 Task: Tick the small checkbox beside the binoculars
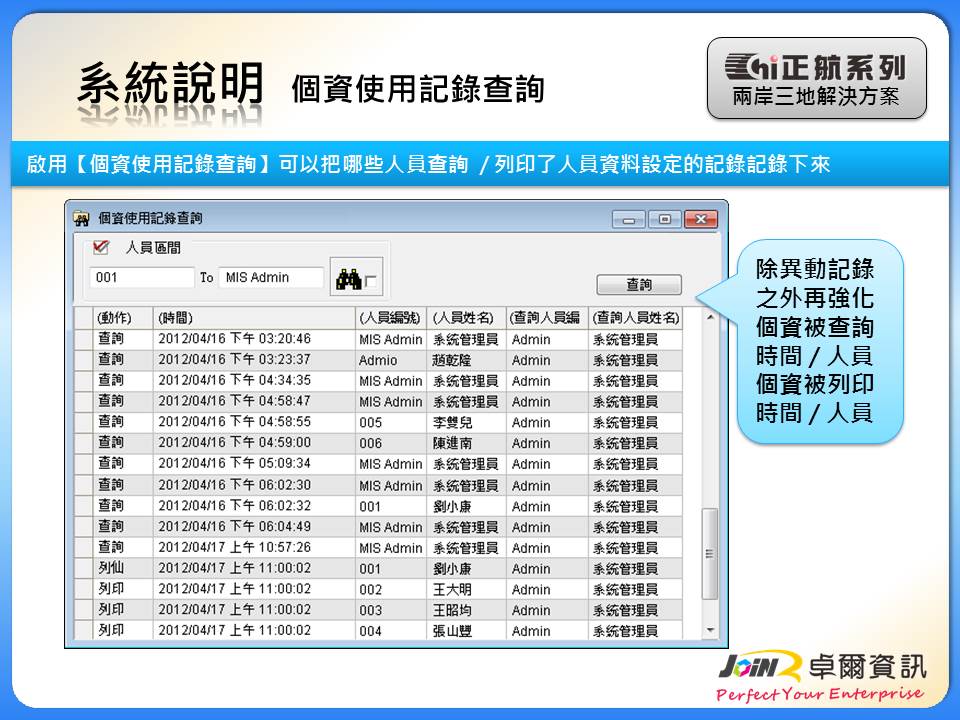tap(371, 282)
